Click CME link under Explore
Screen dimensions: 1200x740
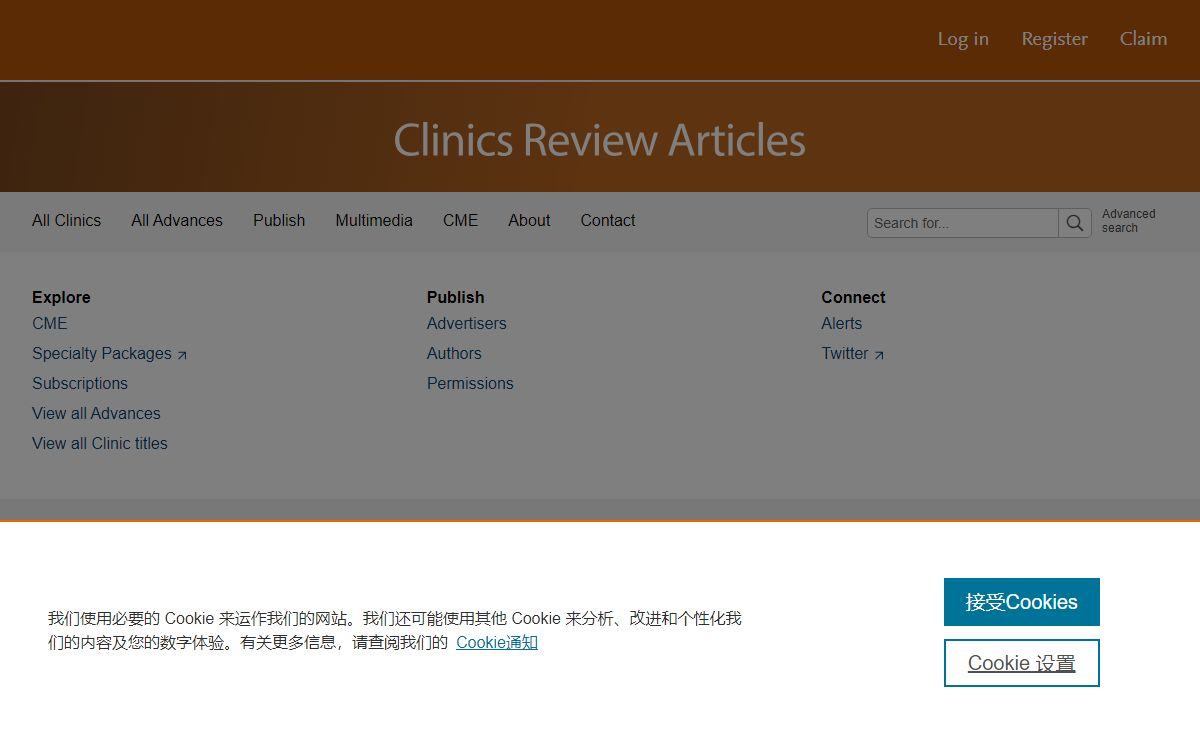[x=50, y=324]
